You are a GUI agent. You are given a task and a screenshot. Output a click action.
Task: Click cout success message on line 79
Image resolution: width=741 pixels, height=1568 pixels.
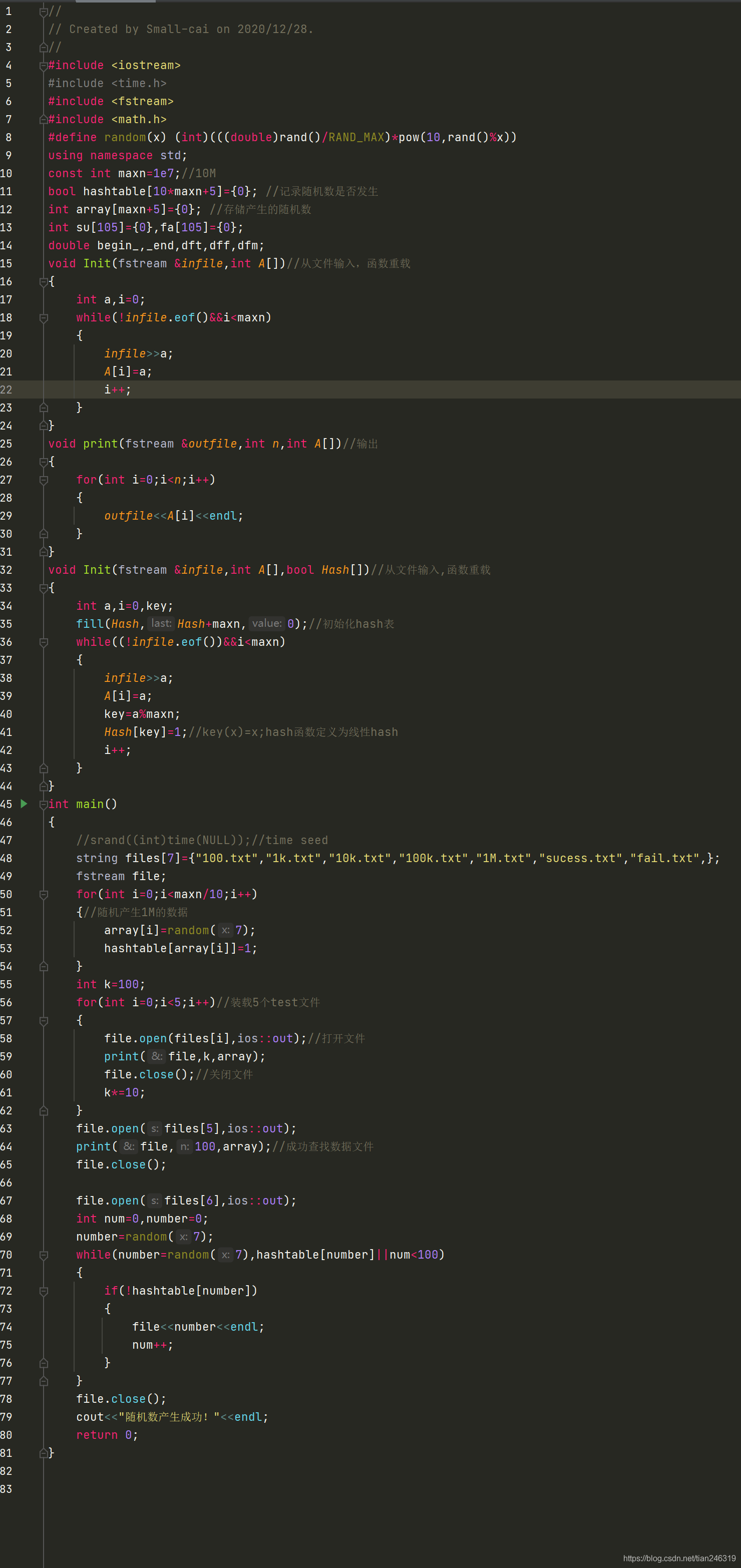(172, 1417)
